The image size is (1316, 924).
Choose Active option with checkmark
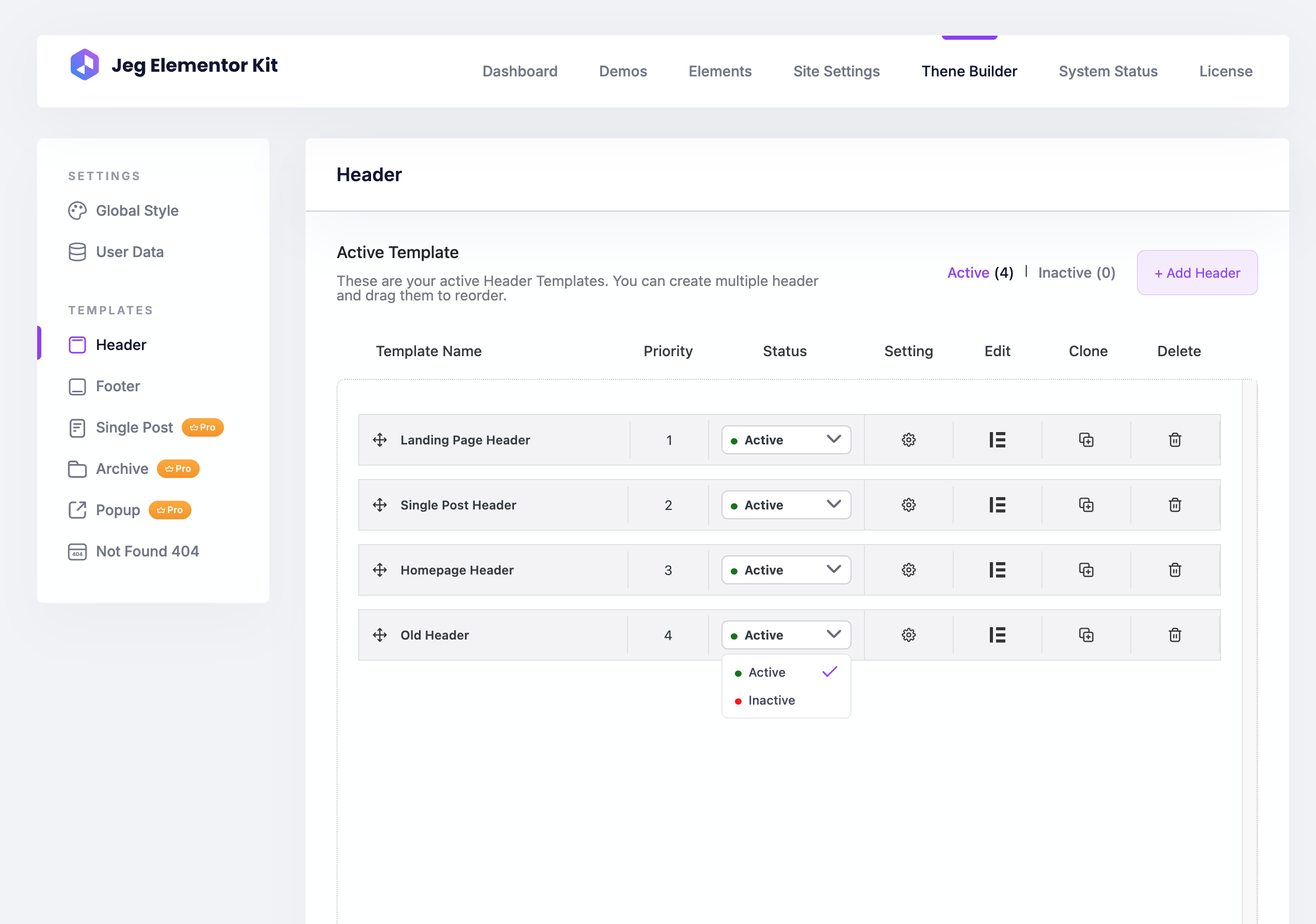click(767, 673)
